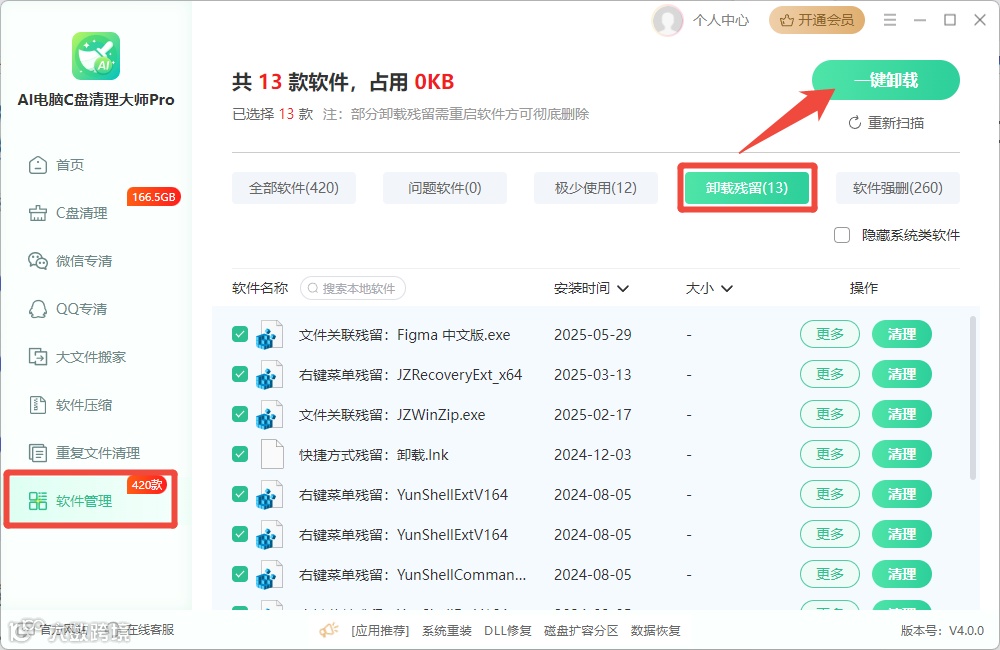Viewport: 1000px width, 650px height.
Task: Open the [应用推荐] link
Action: coord(380,631)
